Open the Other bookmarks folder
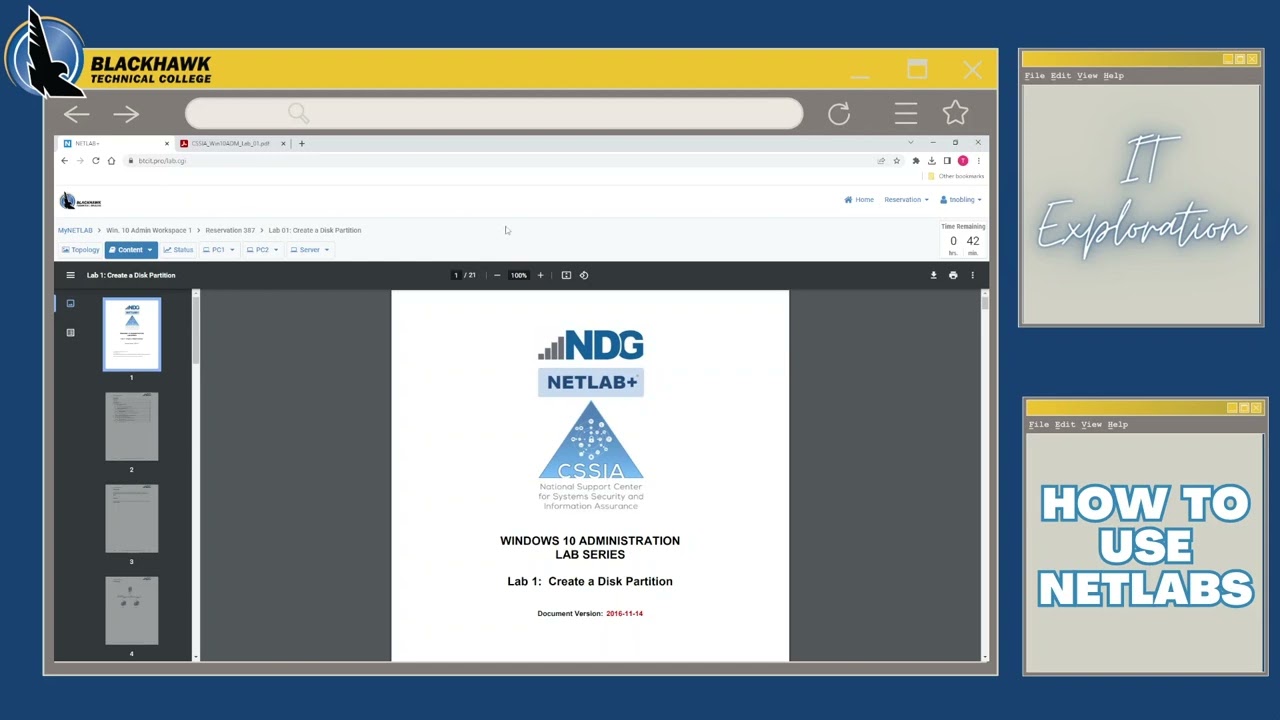The width and height of the screenshot is (1280, 720). click(956, 176)
